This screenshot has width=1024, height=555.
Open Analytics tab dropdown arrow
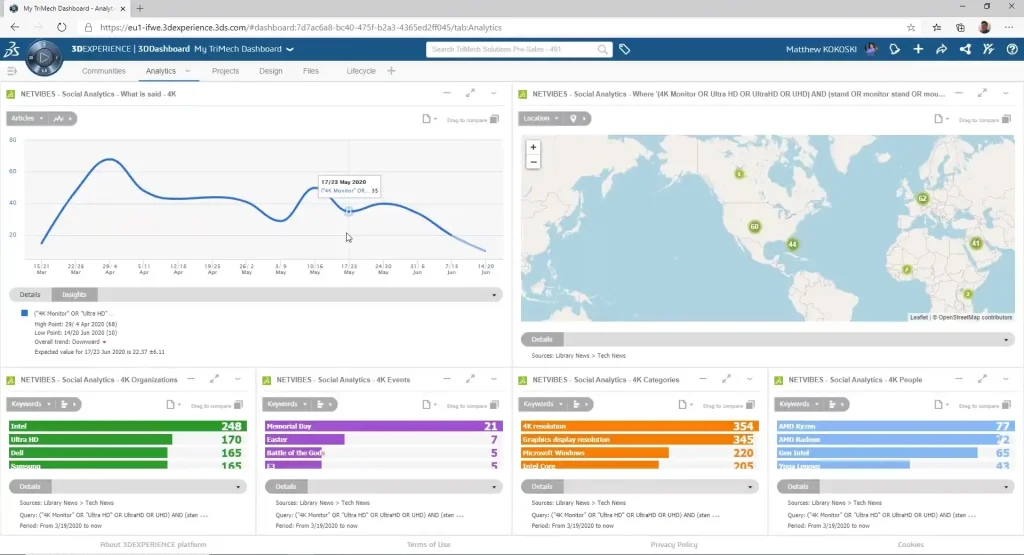pyautogui.click(x=188, y=71)
